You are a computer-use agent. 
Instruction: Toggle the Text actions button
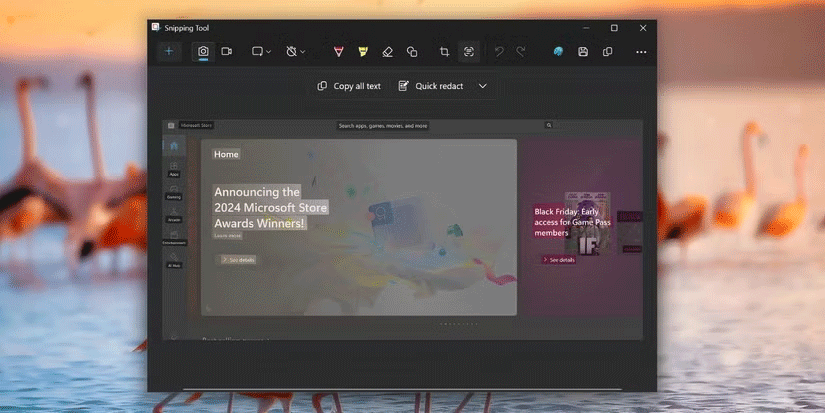(x=468, y=52)
